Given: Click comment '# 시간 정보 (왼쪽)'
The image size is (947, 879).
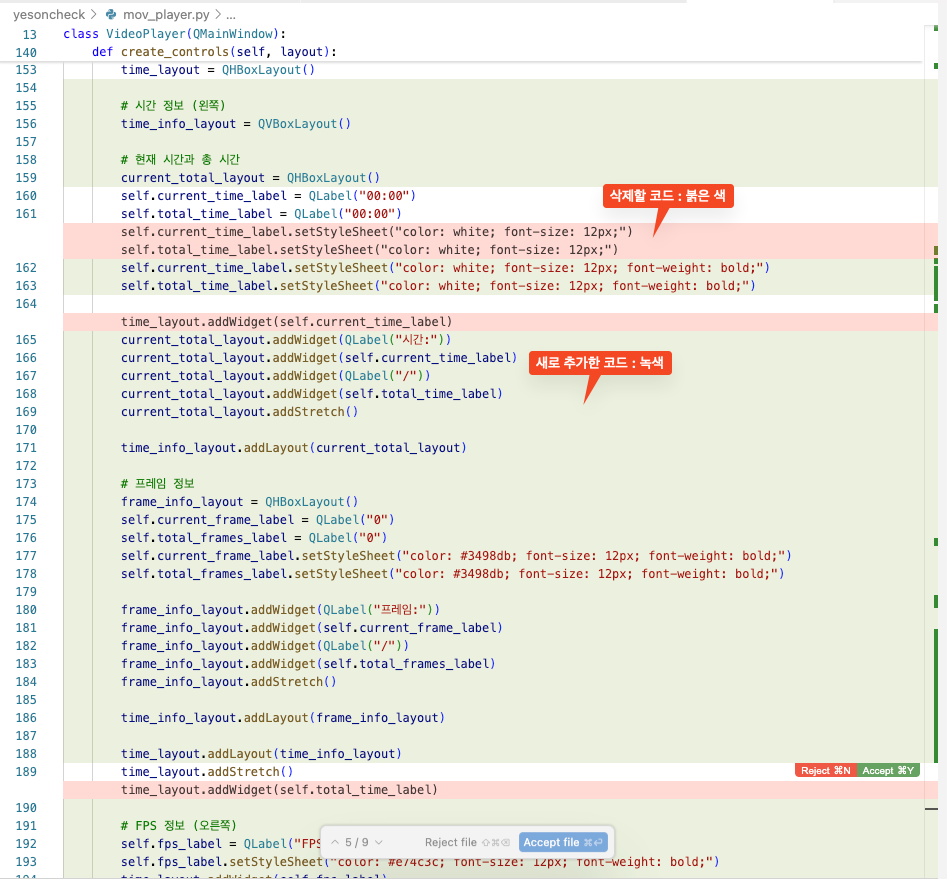Looking at the screenshot, I should (x=173, y=106).
